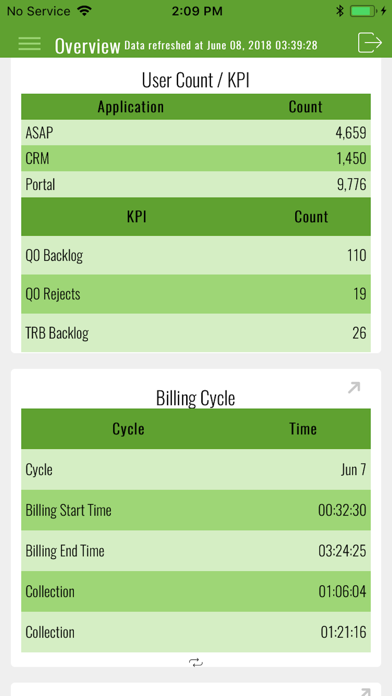Expand the Billing Cycle card with the arrow icon
The height and width of the screenshot is (696, 392).
pyautogui.click(x=354, y=388)
